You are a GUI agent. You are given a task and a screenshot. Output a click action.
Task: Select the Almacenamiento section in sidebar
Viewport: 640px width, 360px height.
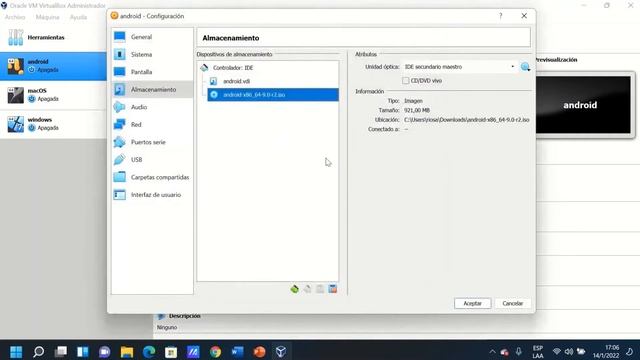152,89
